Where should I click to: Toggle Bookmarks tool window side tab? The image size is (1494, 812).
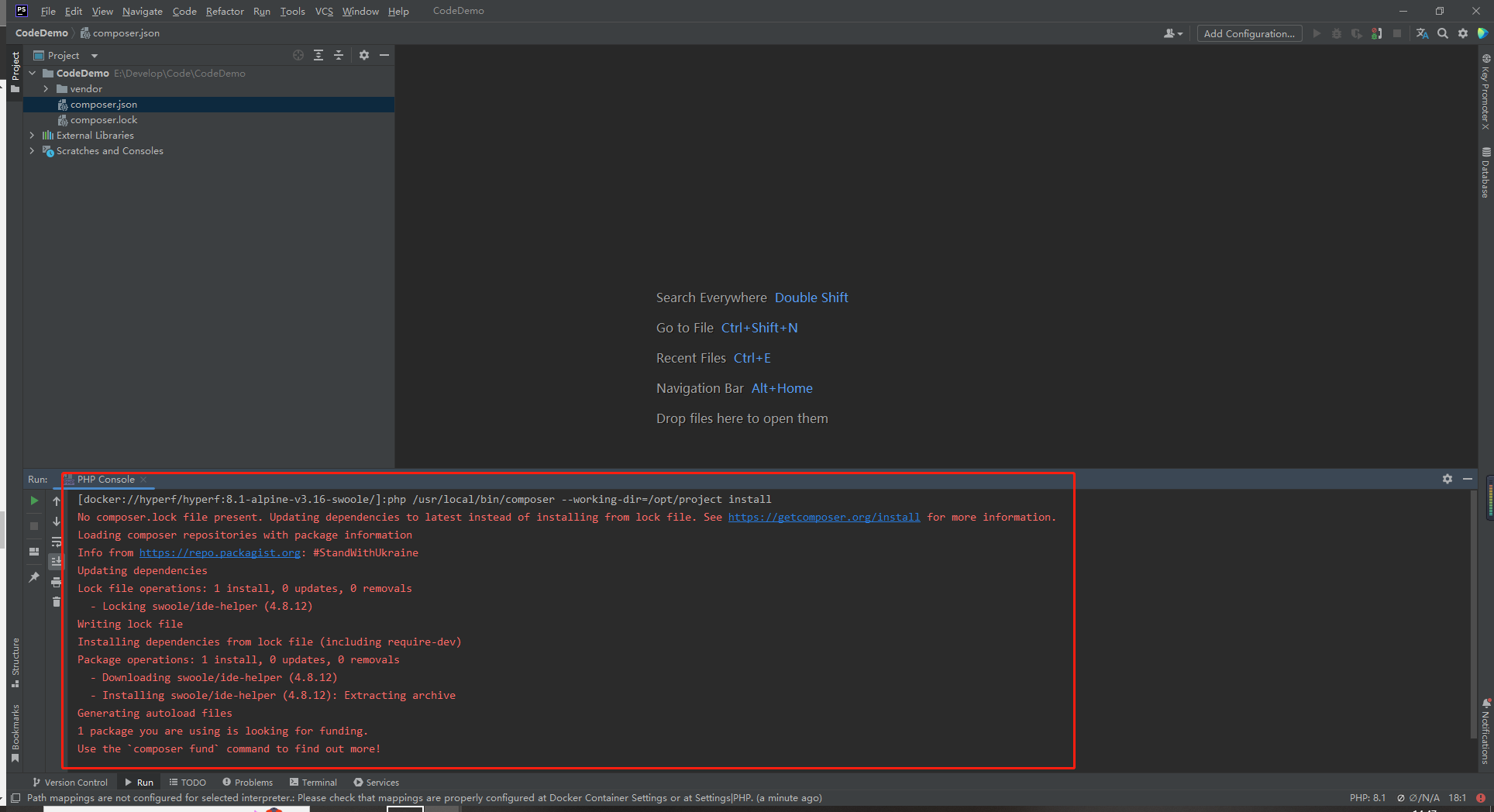pyautogui.click(x=15, y=732)
